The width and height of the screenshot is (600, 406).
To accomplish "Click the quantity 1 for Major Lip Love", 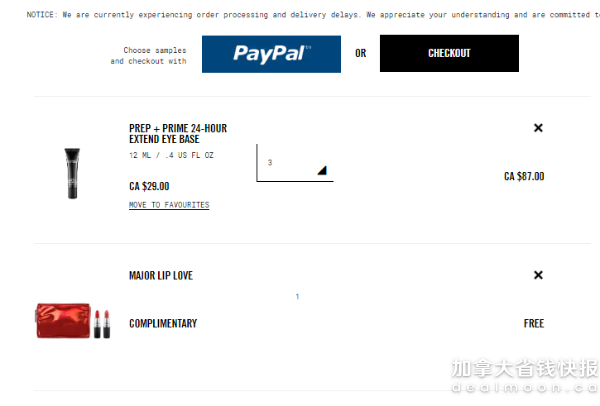I will [x=297, y=297].
